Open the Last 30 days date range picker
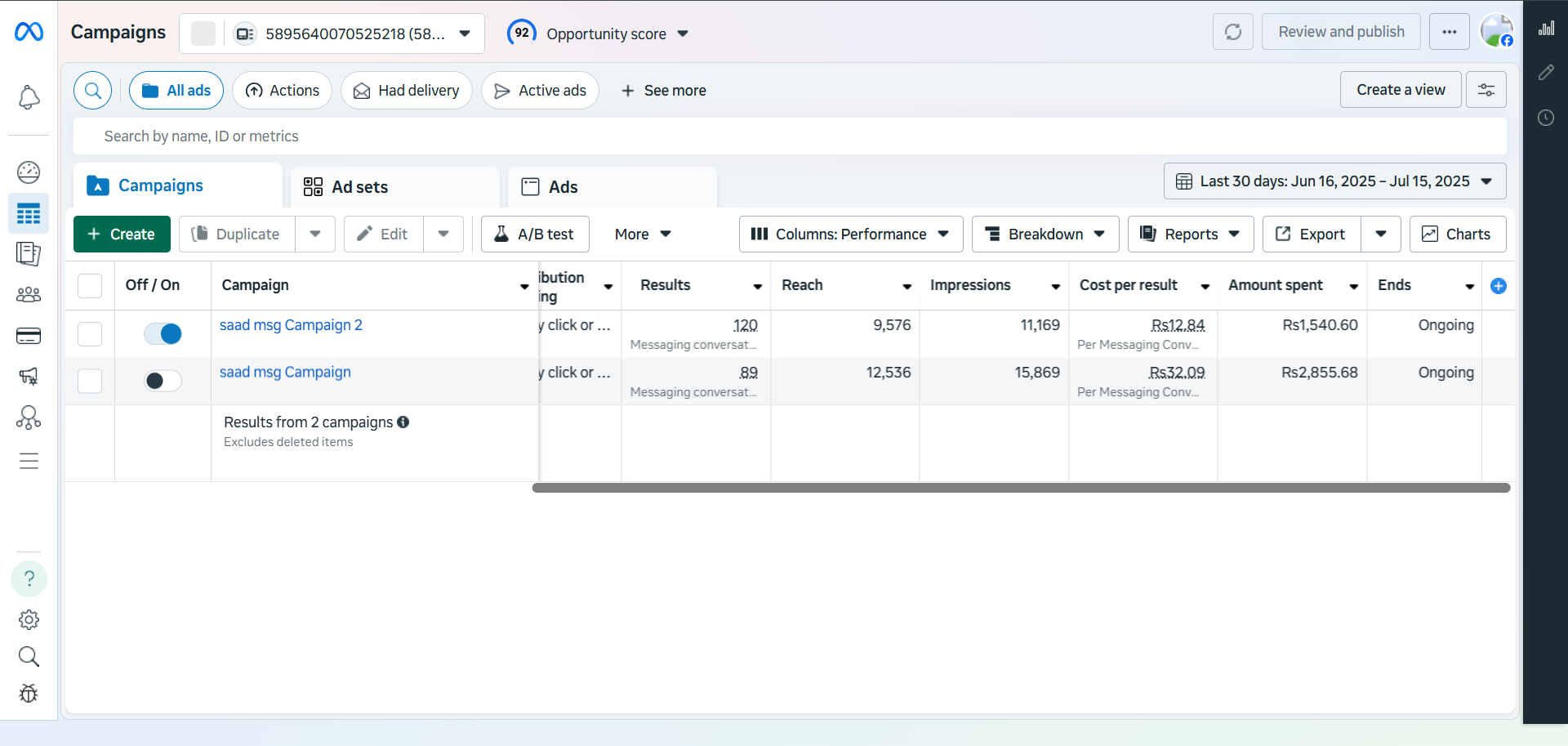 tap(1334, 181)
